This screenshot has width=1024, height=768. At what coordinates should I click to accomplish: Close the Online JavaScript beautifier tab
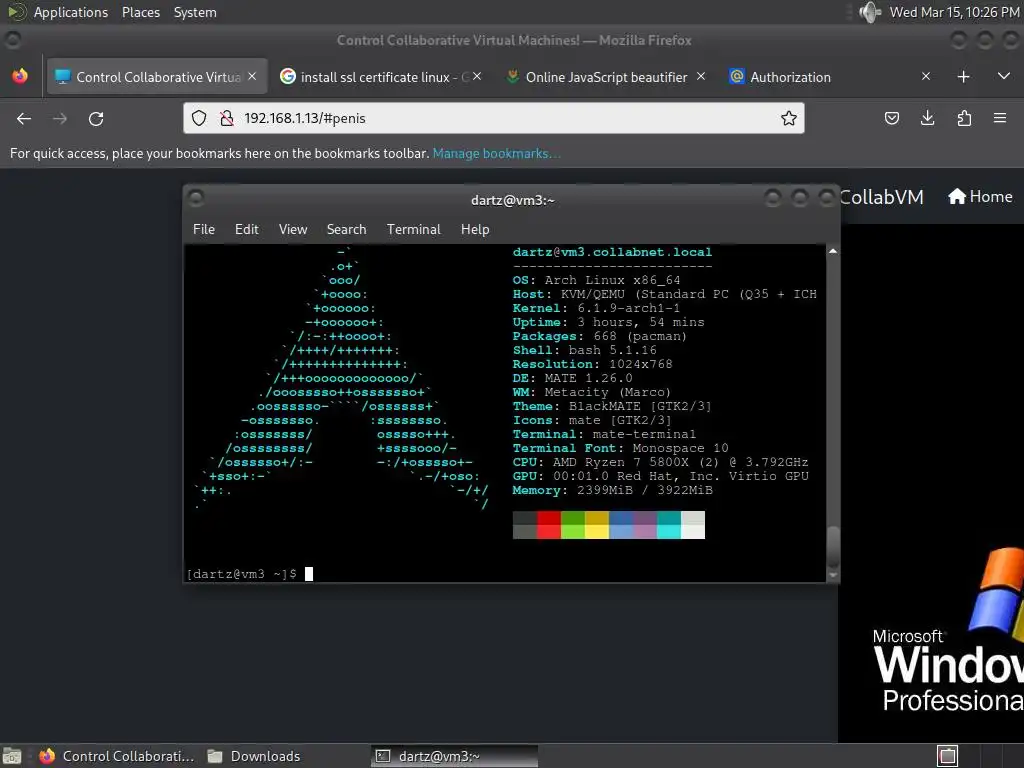[x=701, y=76]
